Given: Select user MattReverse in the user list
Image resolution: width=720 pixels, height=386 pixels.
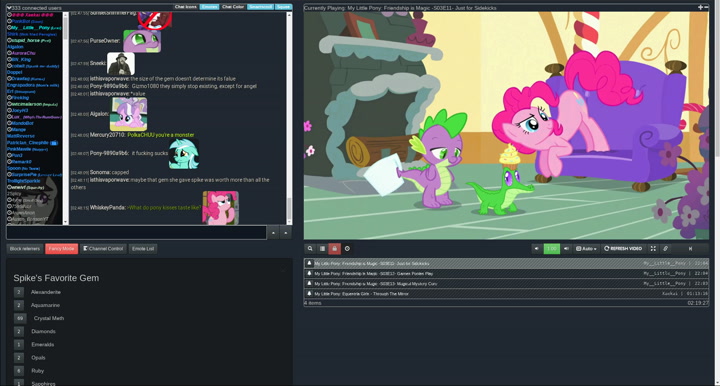Looking at the screenshot, I should tap(21, 136).
